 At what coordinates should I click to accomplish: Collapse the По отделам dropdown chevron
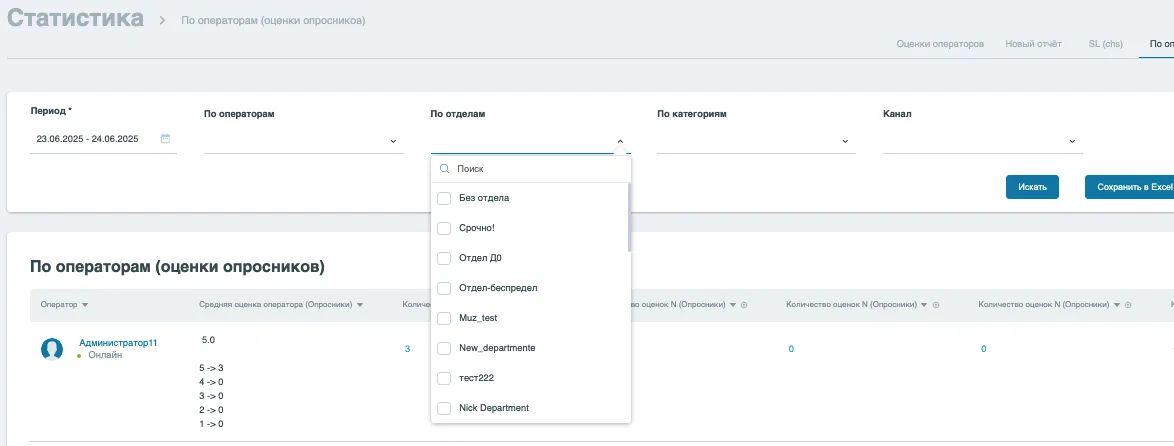click(x=620, y=141)
